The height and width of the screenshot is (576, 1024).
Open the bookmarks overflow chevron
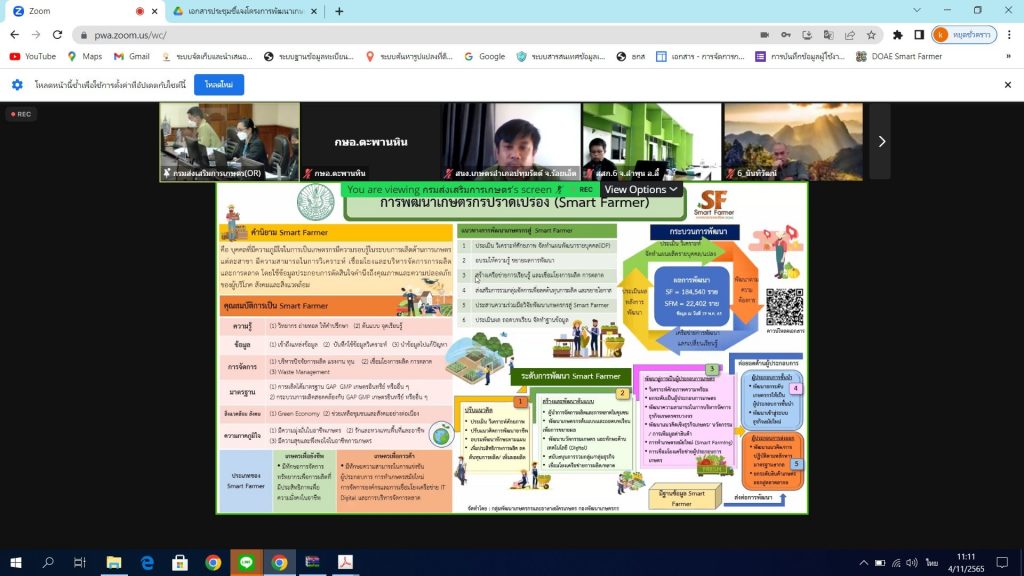(x=1010, y=57)
